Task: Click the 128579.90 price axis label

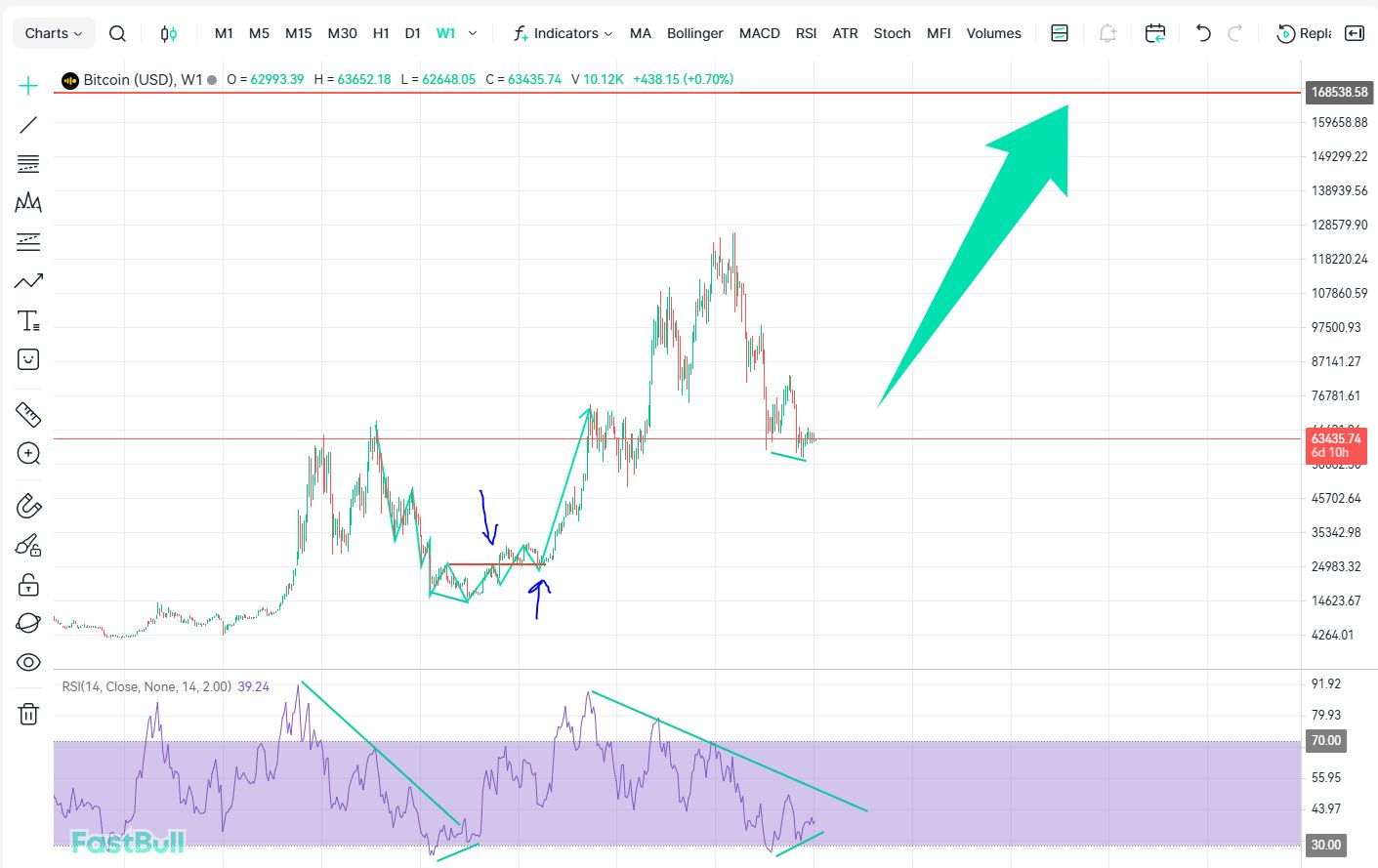Action: point(1340,225)
